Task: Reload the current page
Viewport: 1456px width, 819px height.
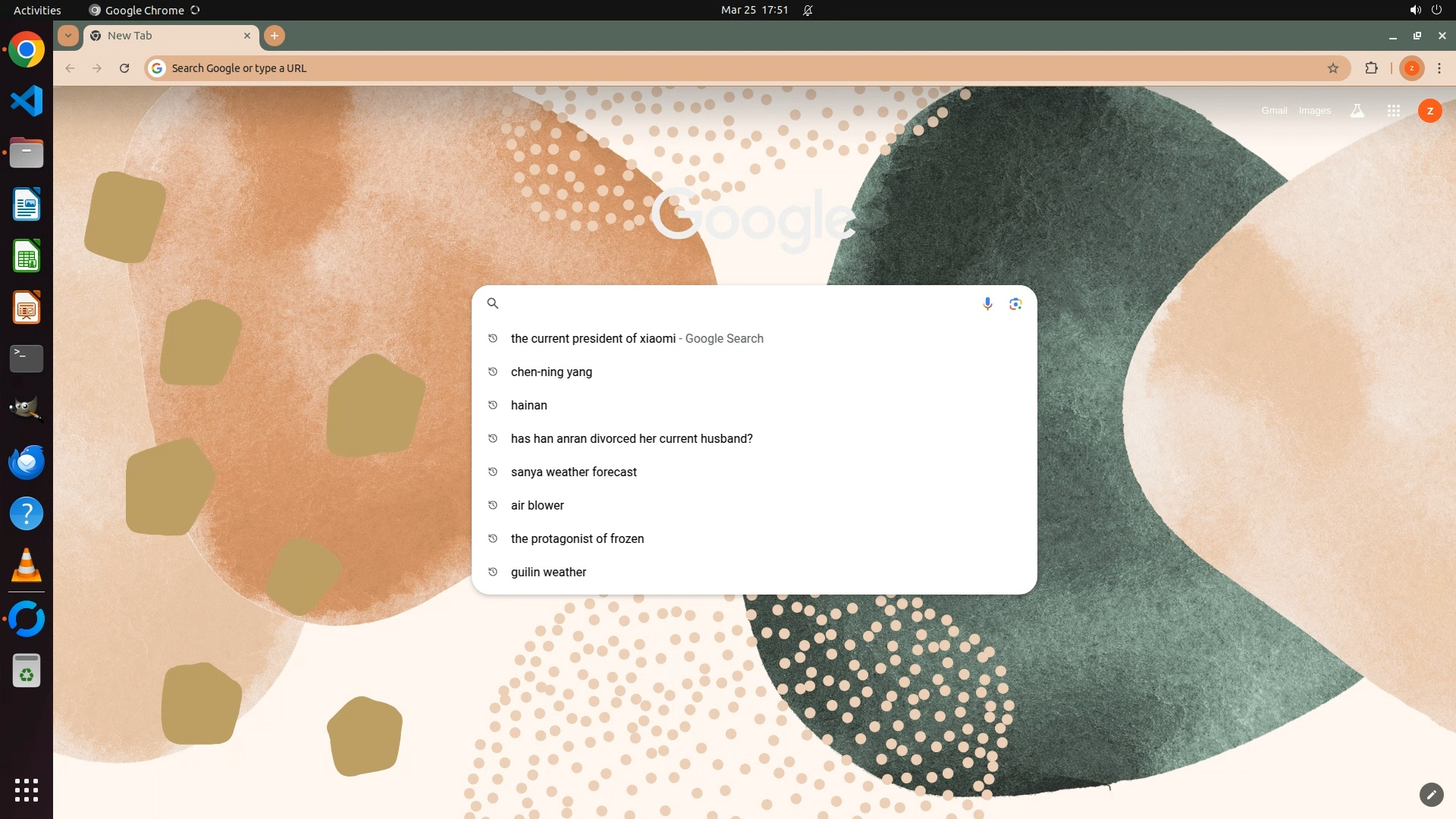Action: point(124,68)
